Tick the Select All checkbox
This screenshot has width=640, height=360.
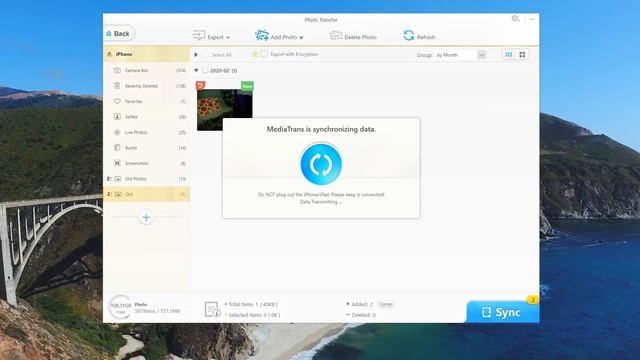point(205,55)
